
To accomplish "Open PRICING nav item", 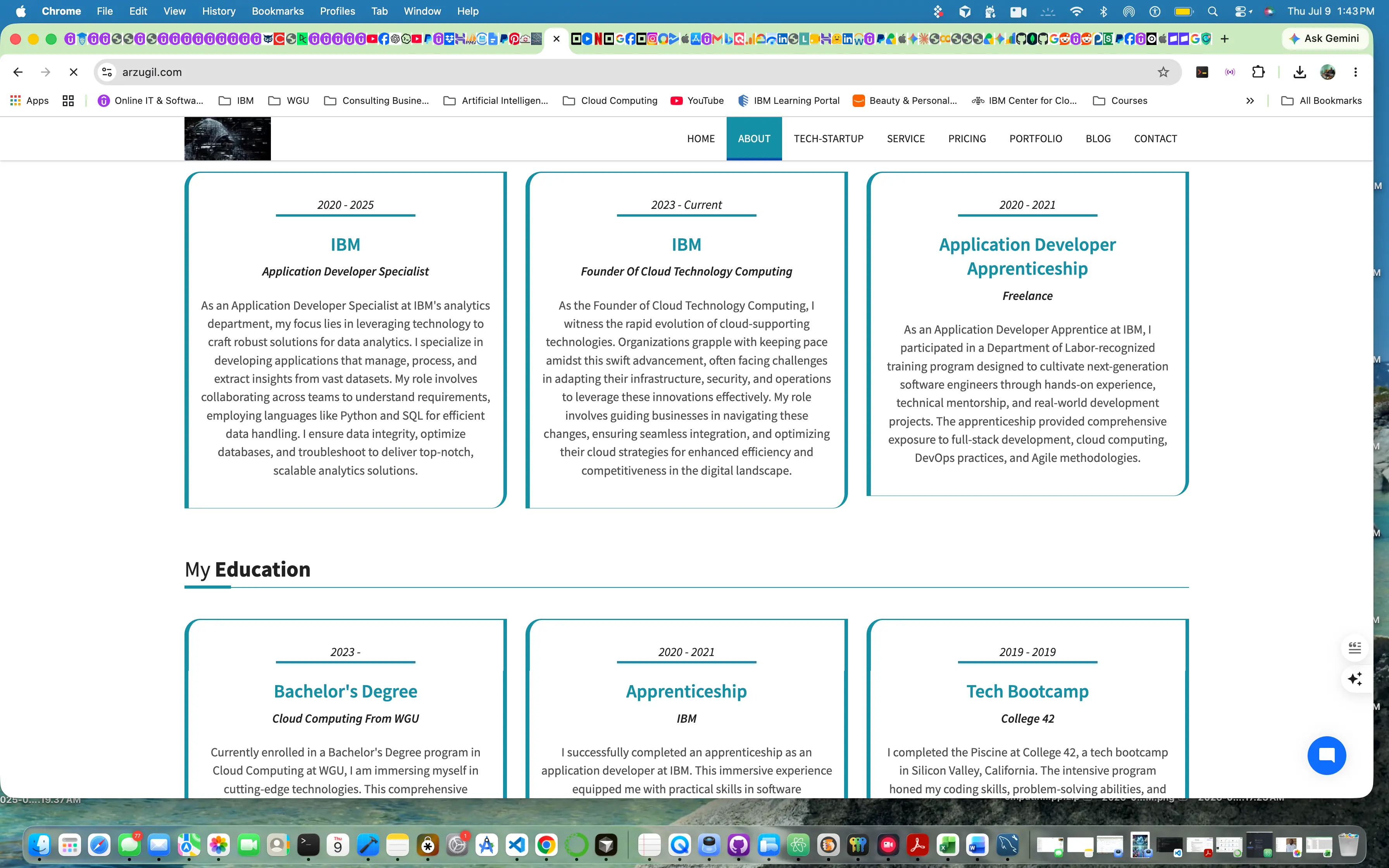I will pyautogui.click(x=967, y=138).
